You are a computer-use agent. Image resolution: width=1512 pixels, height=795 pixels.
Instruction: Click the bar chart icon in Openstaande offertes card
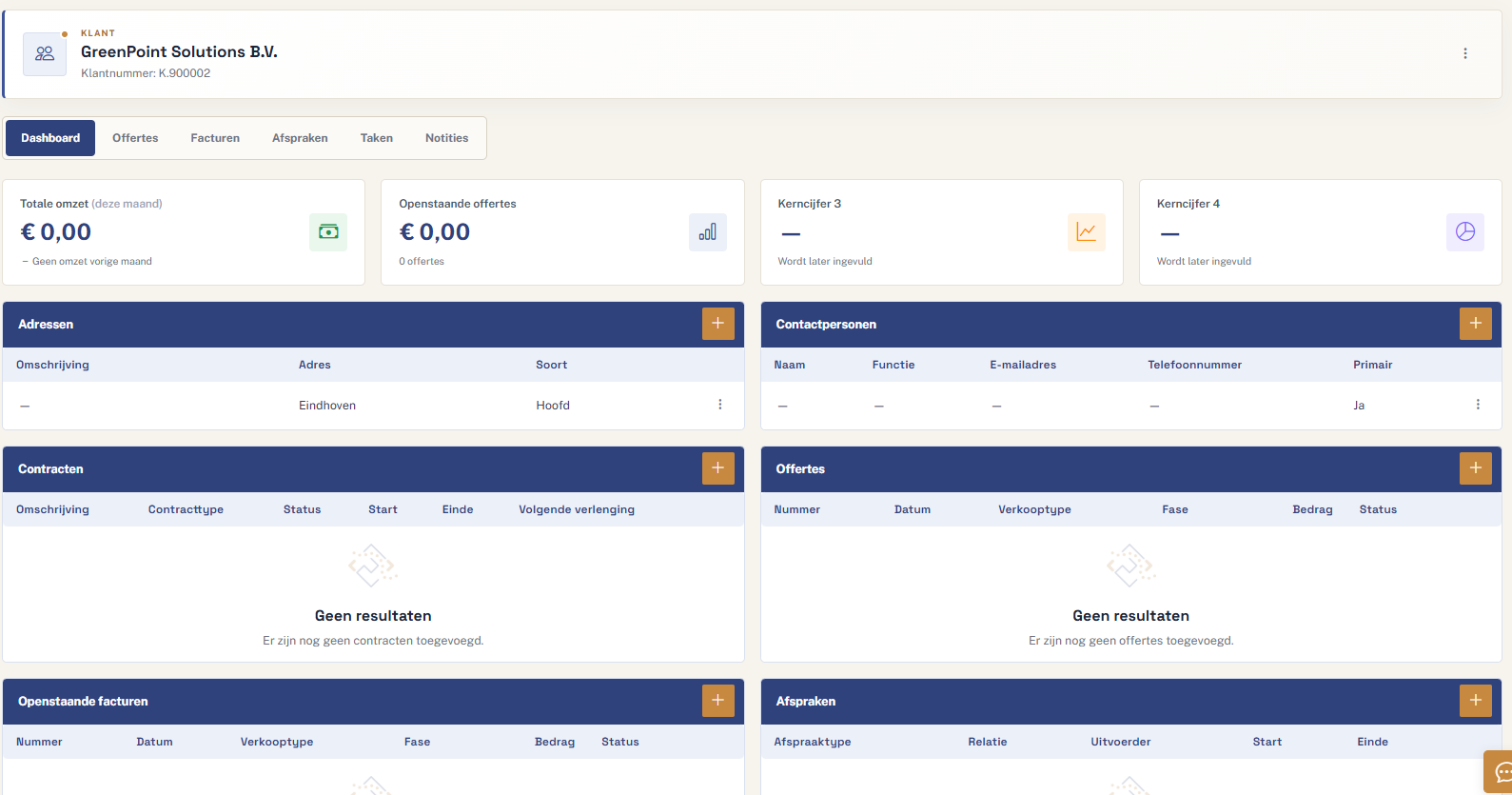708,232
